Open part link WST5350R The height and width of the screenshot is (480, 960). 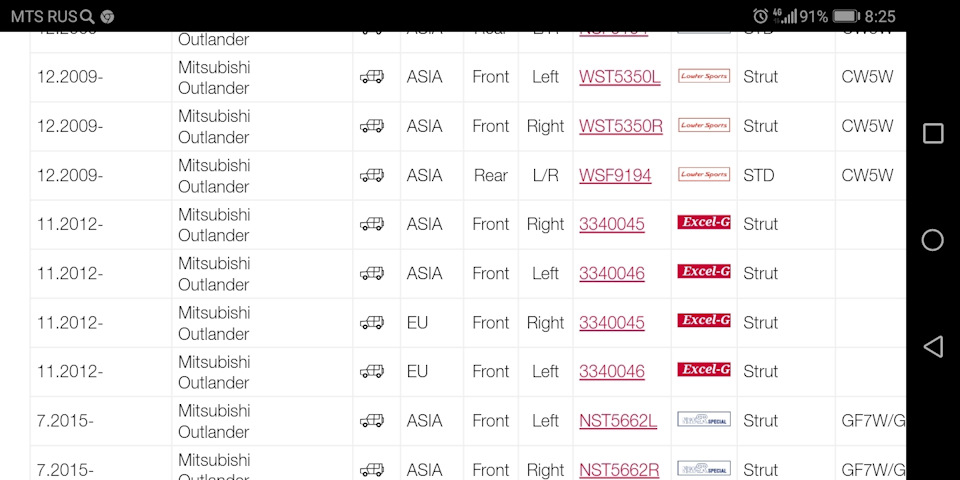pos(621,126)
